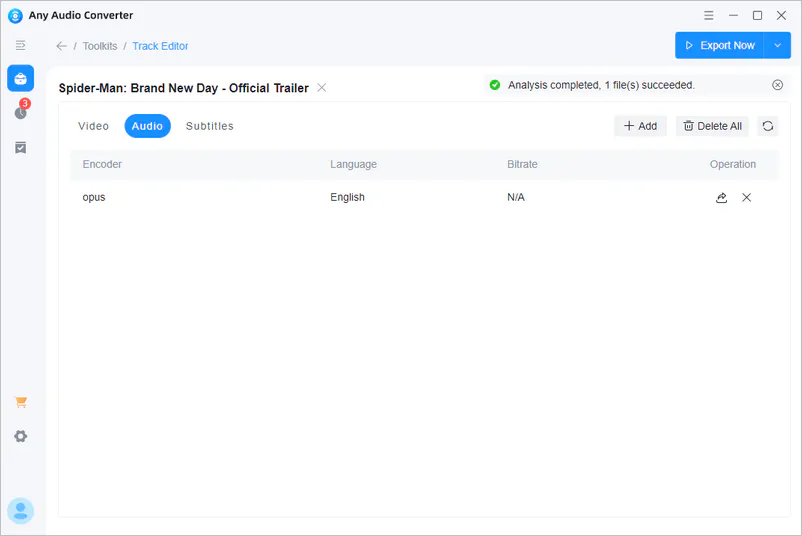Switch to the Video tab
The height and width of the screenshot is (536, 802).
[x=93, y=126]
